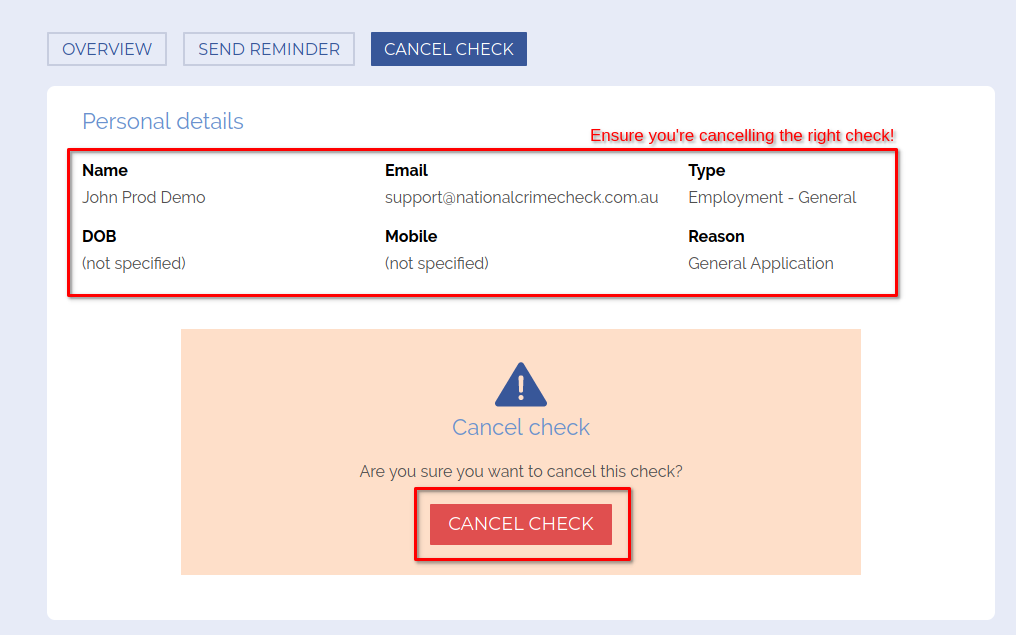Image resolution: width=1016 pixels, height=635 pixels.
Task: Click the support email address
Action: 521,197
